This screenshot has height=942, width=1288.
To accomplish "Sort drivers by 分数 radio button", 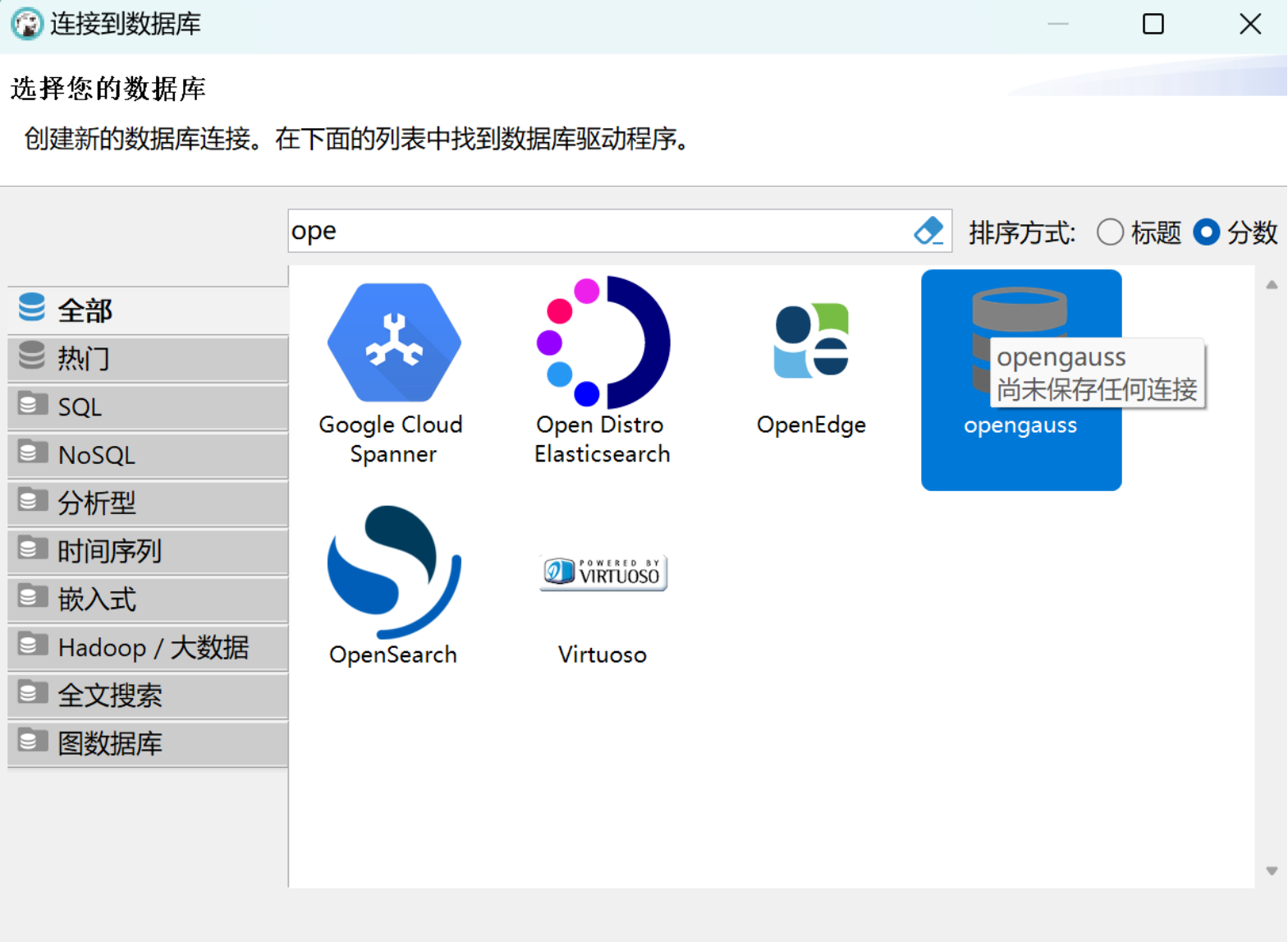I will (1206, 232).
